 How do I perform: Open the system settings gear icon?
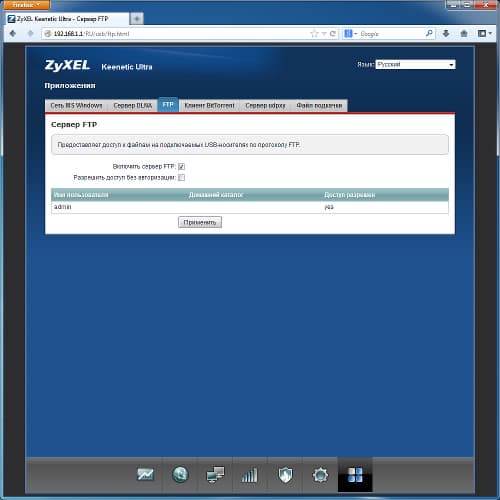(x=320, y=475)
